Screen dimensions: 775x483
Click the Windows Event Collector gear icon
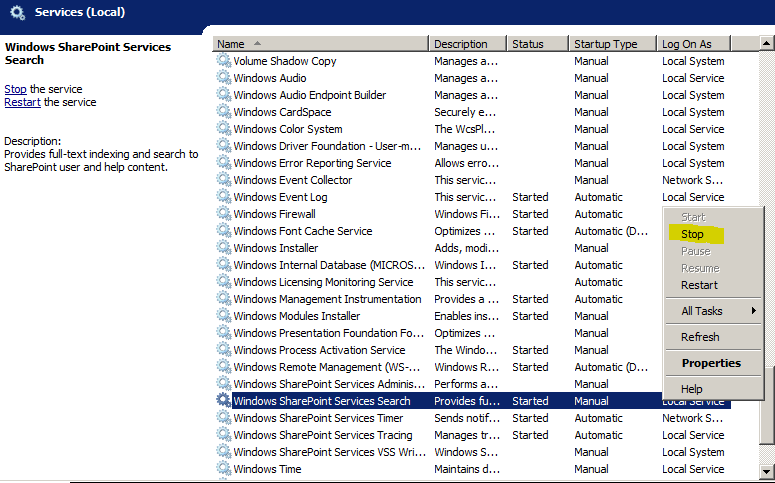point(223,179)
